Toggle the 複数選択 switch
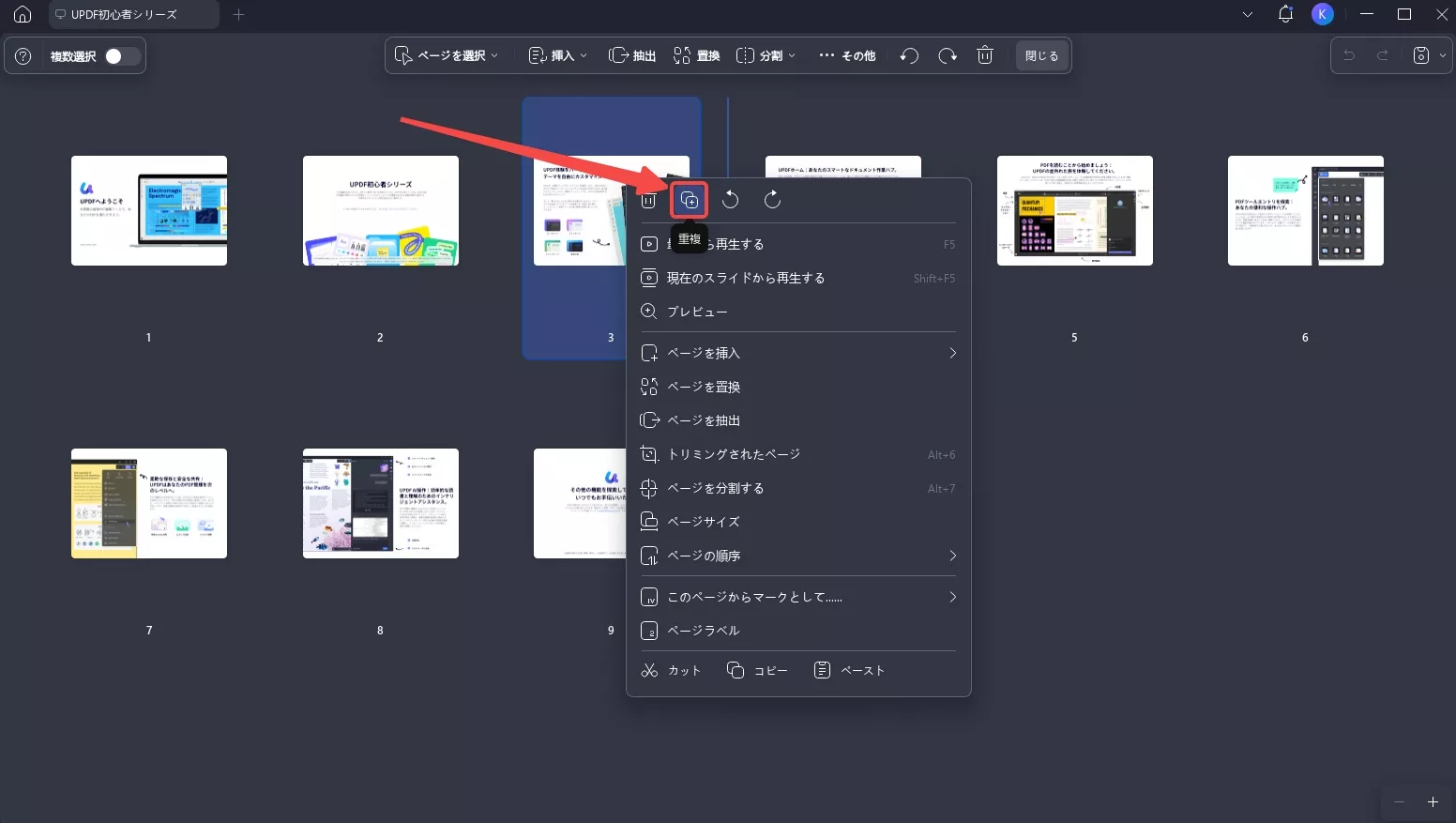The image size is (1456, 823). [x=122, y=56]
